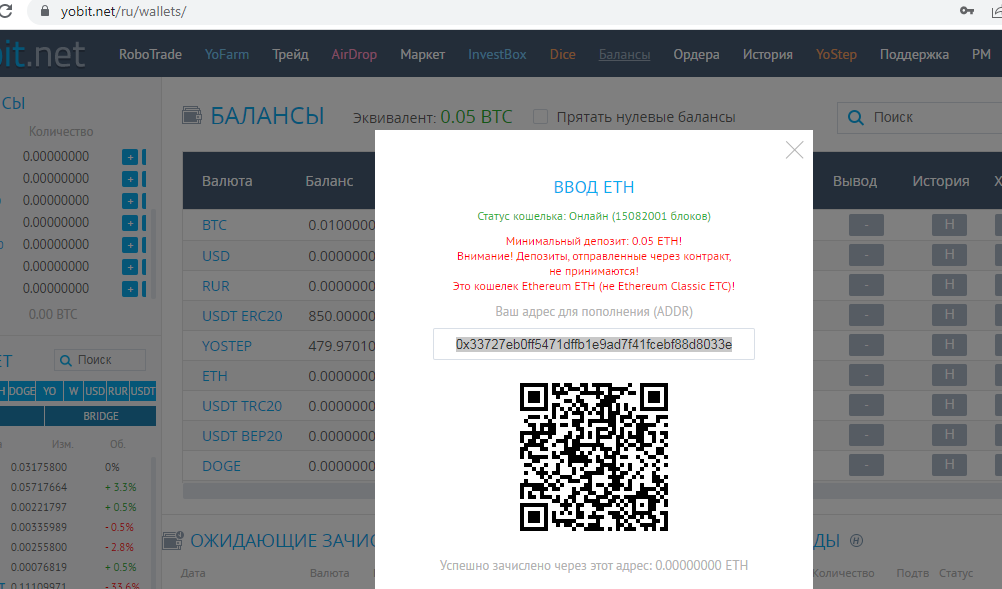1002x589 pixels.
Task: Click wallet icon beside ОЖИДАЮЩИЕ ЗАЧИСЛЕНИЯ heading
Action: (x=173, y=540)
